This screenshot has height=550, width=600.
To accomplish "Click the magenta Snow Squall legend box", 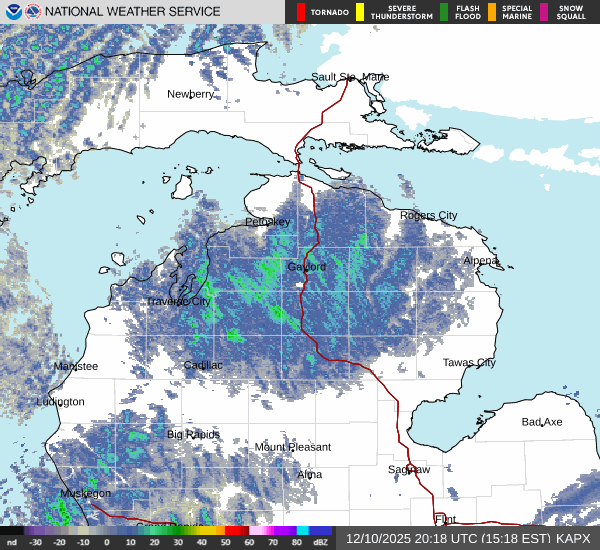I will 544,12.
